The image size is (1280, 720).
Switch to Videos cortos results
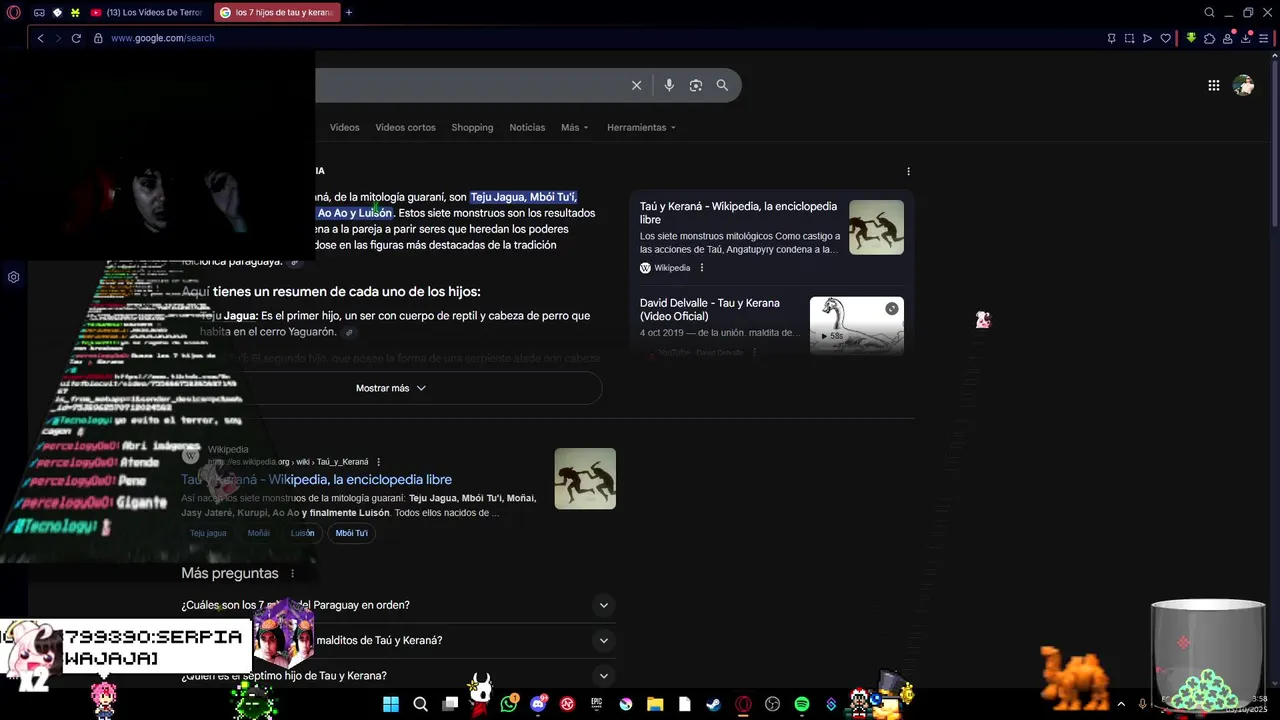pyautogui.click(x=405, y=127)
